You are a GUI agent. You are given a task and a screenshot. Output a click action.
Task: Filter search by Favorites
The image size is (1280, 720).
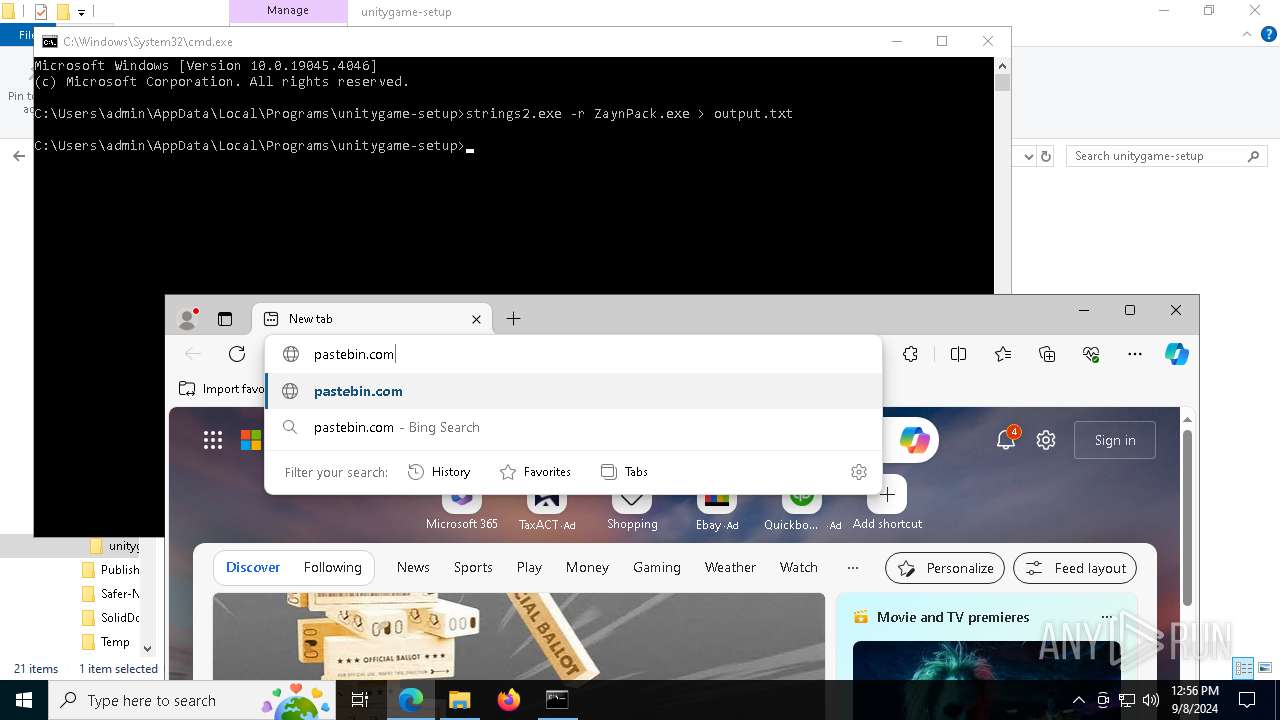(535, 472)
